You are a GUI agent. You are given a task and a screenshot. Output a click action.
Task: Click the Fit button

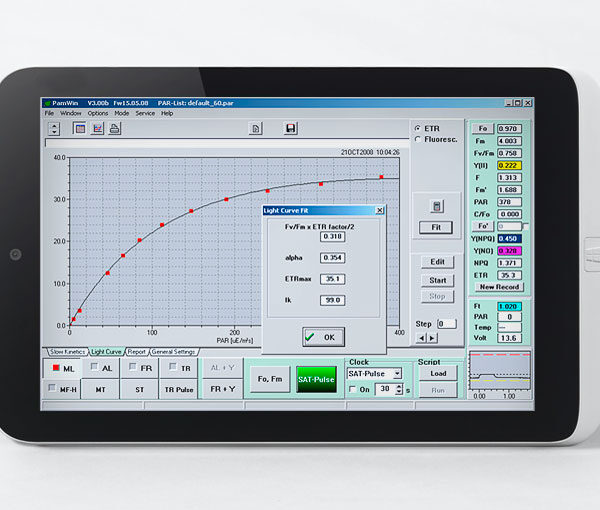point(436,227)
